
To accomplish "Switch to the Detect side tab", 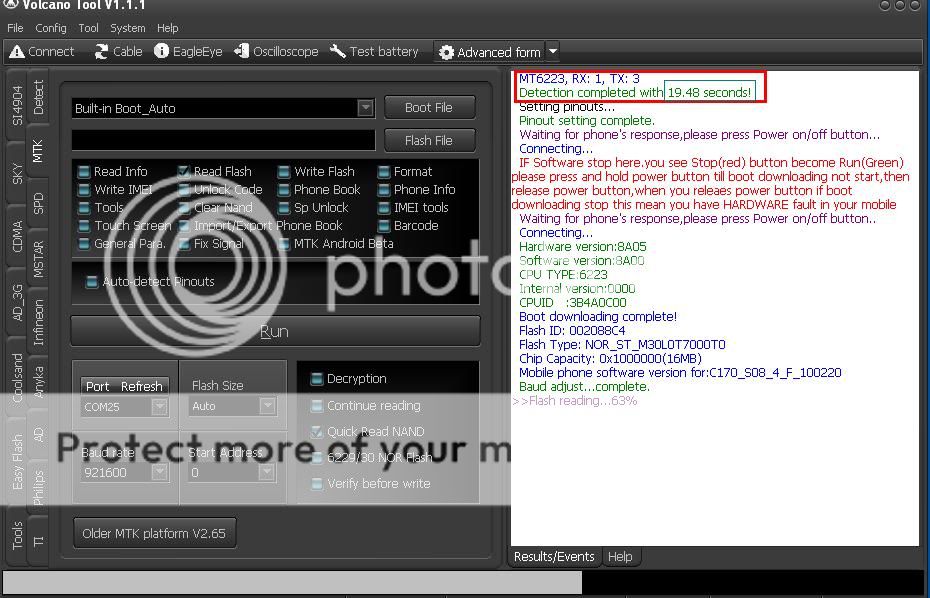I will pos(38,97).
